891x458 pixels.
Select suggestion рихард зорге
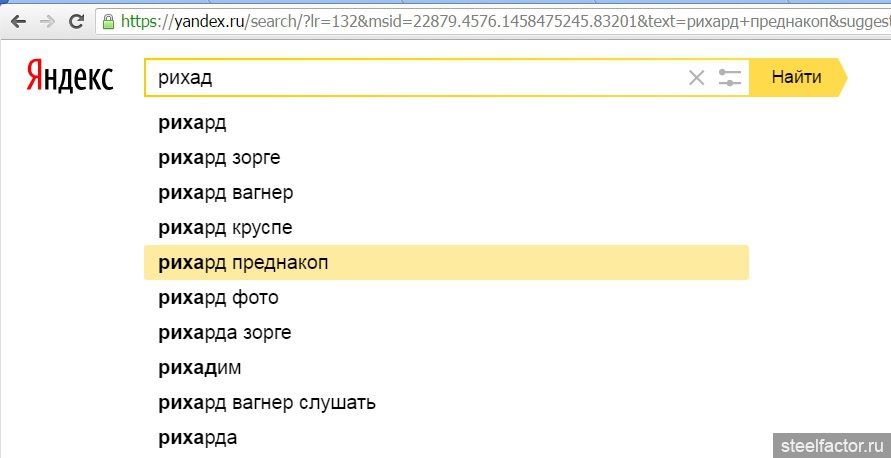[446, 158]
